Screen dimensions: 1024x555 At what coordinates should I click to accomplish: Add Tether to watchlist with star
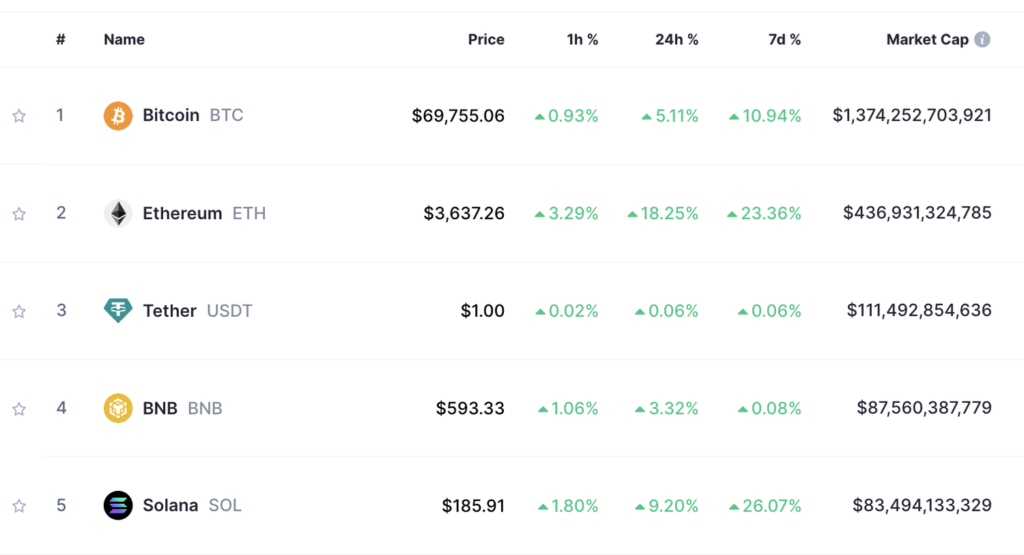(x=19, y=311)
